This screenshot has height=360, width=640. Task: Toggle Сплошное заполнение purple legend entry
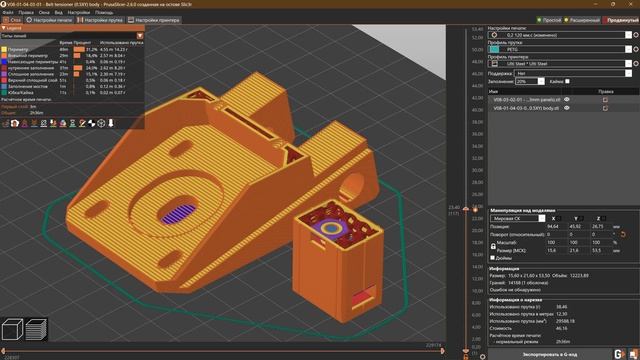pos(28,74)
